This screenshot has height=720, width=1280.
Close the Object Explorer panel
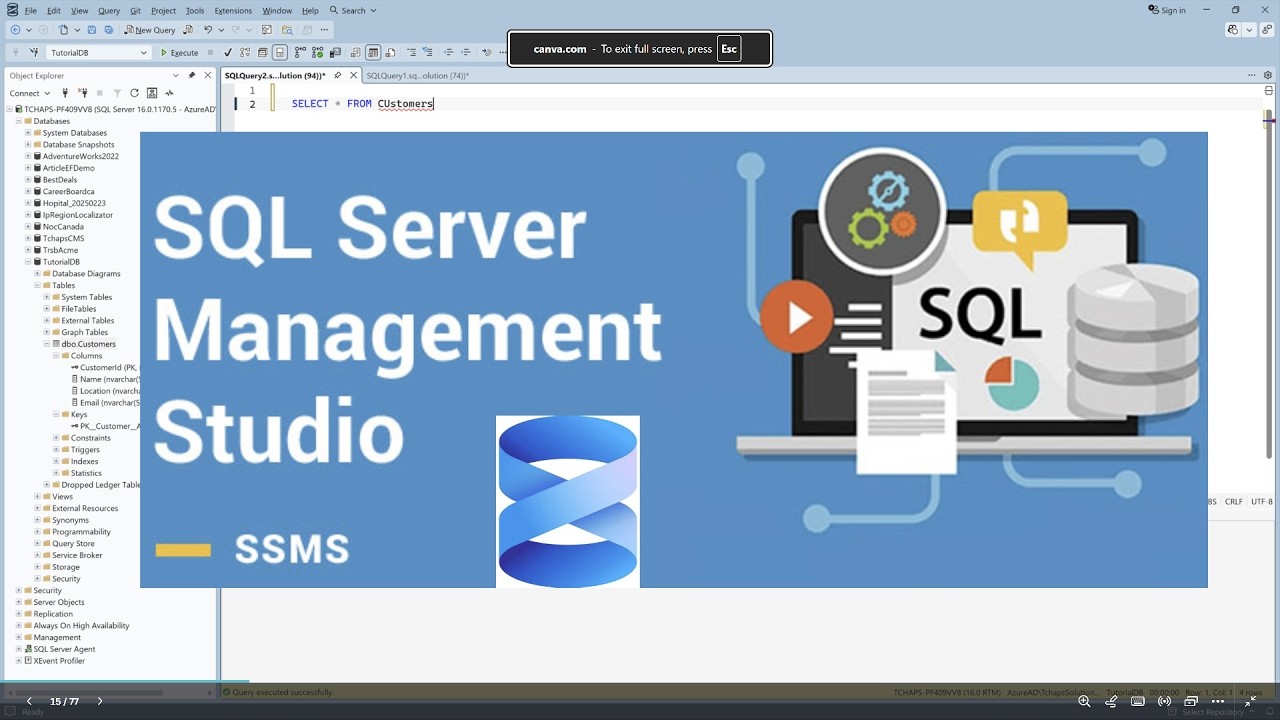(208, 75)
